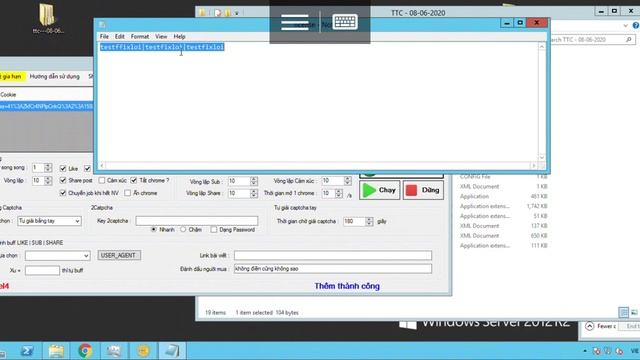Viewport: 640px width, 360px height.
Task: Open the on-screen keyboard from the overlay
Action: point(345,22)
